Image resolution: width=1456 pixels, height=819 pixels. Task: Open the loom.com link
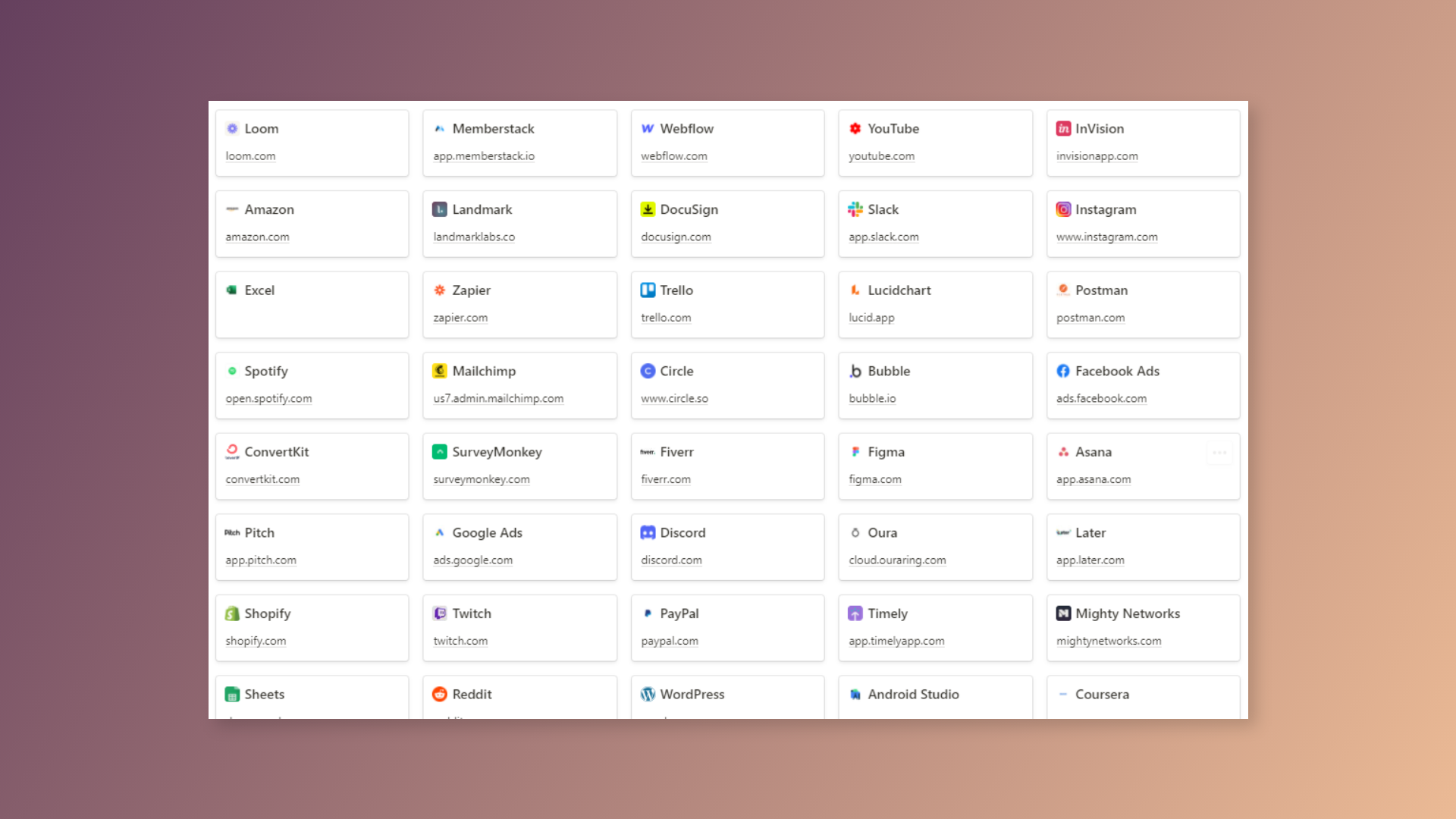click(x=250, y=156)
